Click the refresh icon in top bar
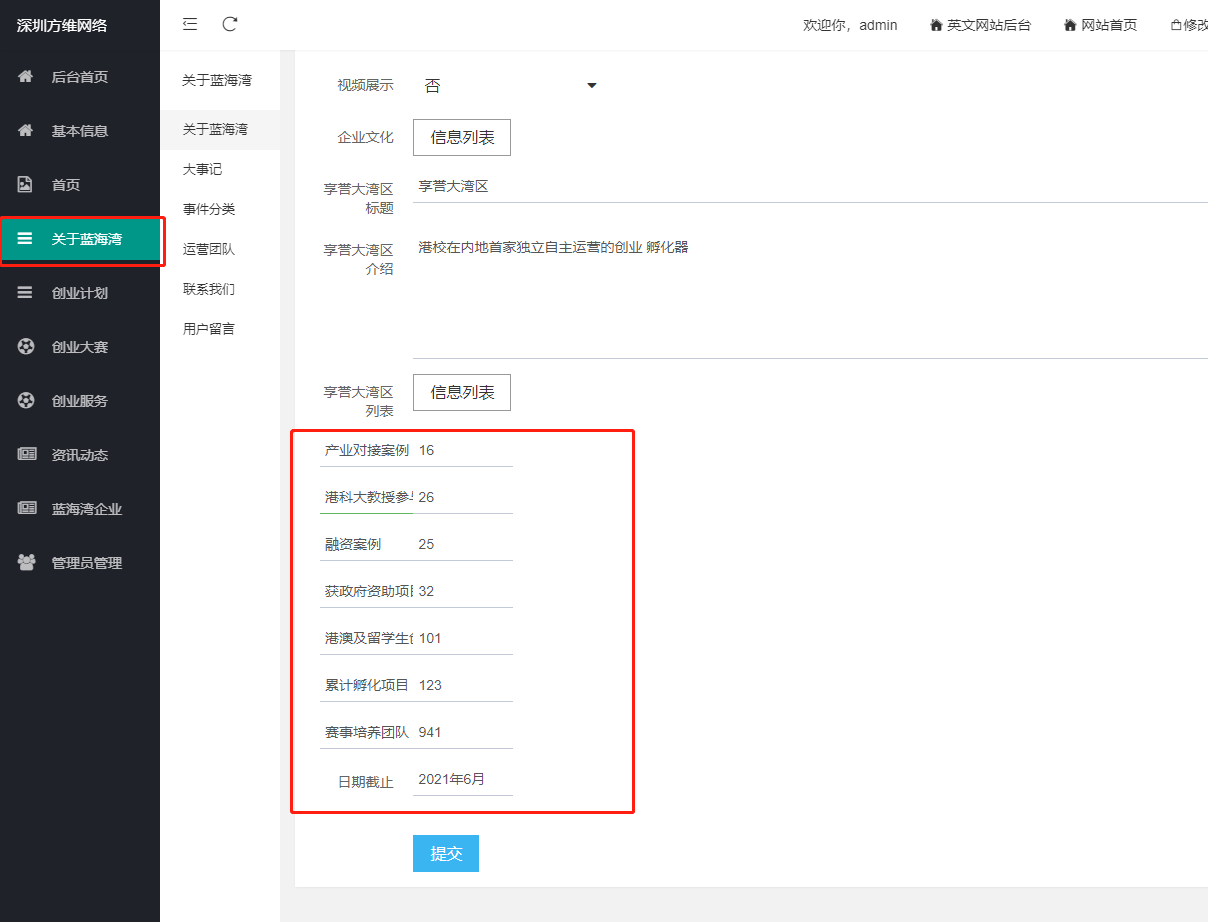This screenshot has height=922, width=1208. point(230,24)
